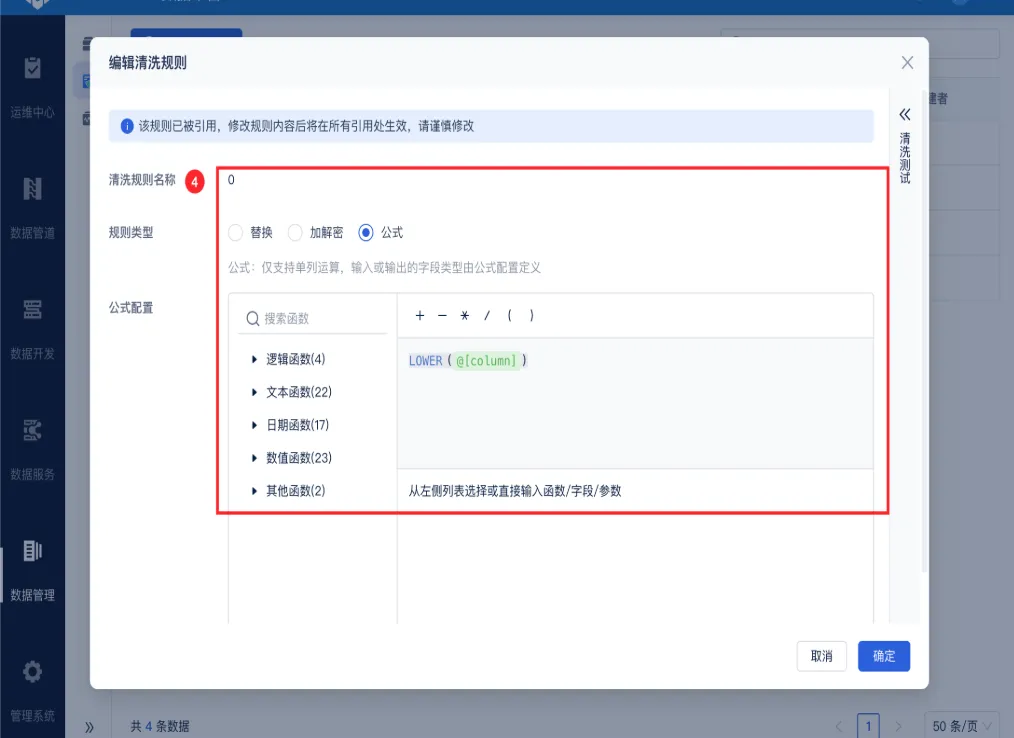
Task: Click 取消 button
Action: pos(821,656)
